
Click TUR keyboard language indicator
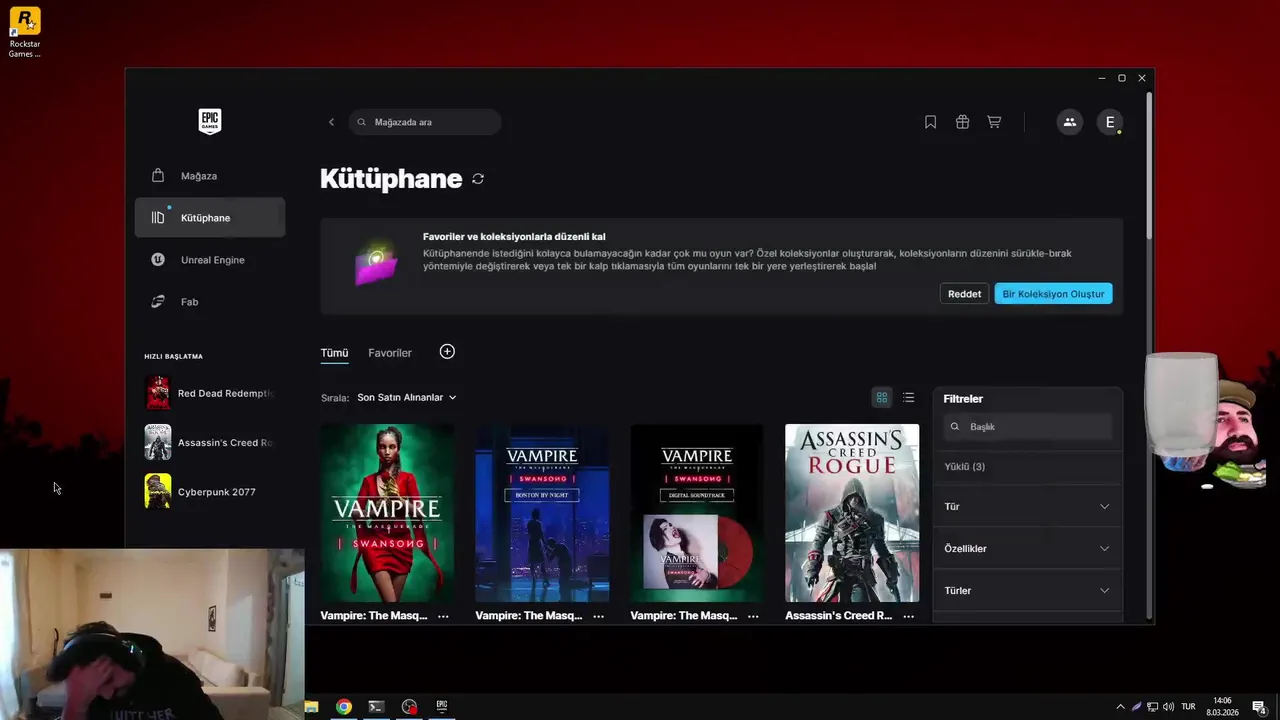coord(1189,707)
